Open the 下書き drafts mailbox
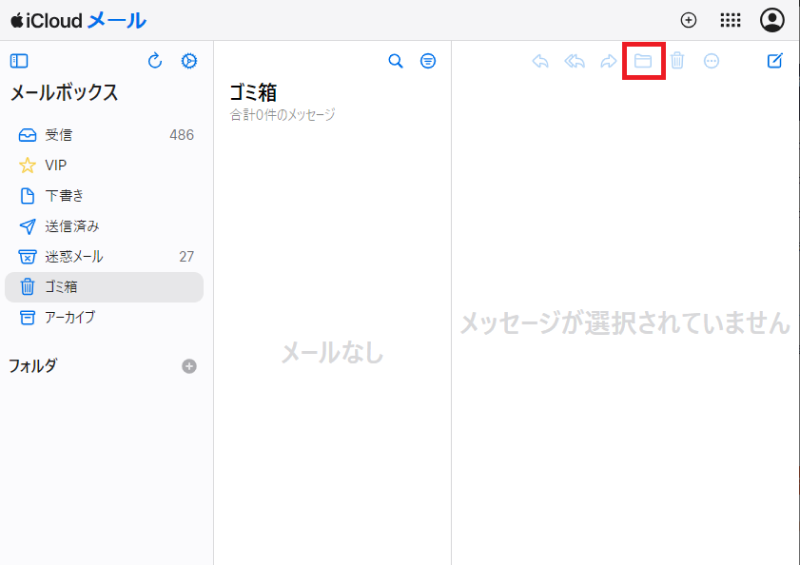 tap(104, 196)
